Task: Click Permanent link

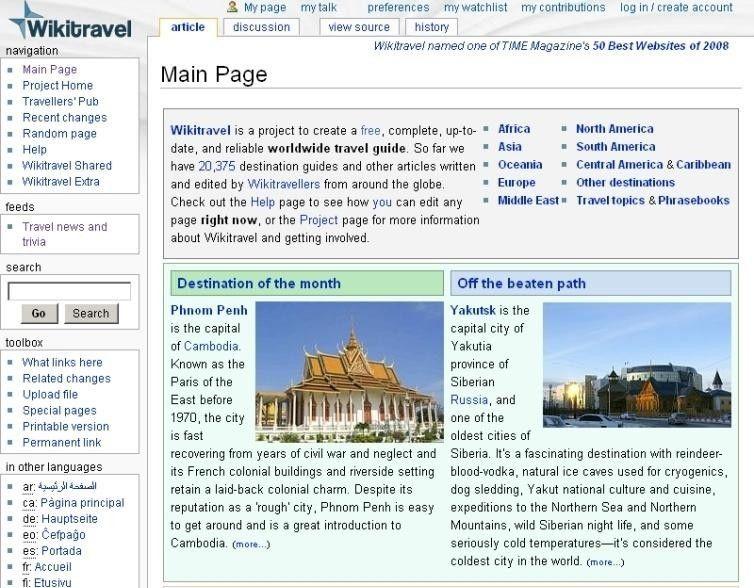Action: [x=62, y=442]
